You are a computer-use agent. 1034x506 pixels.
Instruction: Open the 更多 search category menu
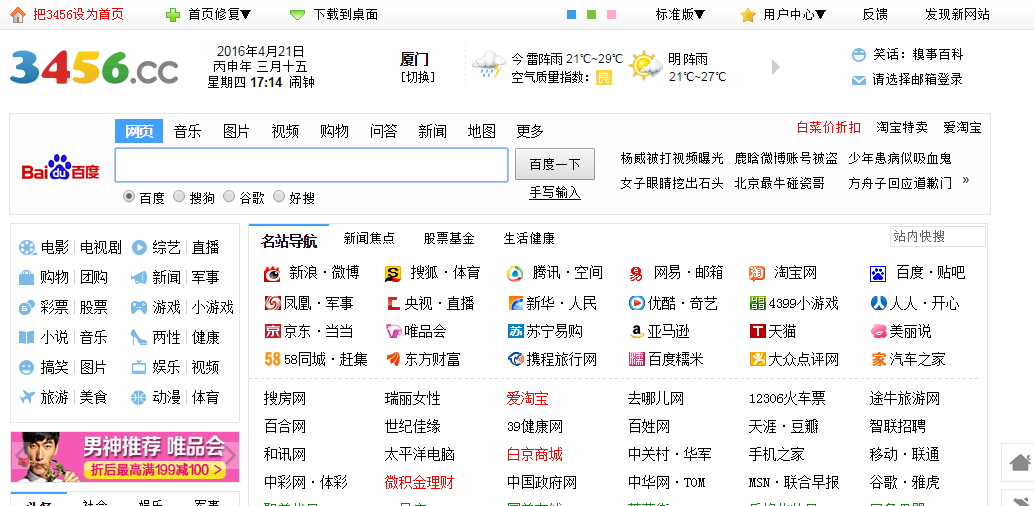pyautogui.click(x=530, y=131)
